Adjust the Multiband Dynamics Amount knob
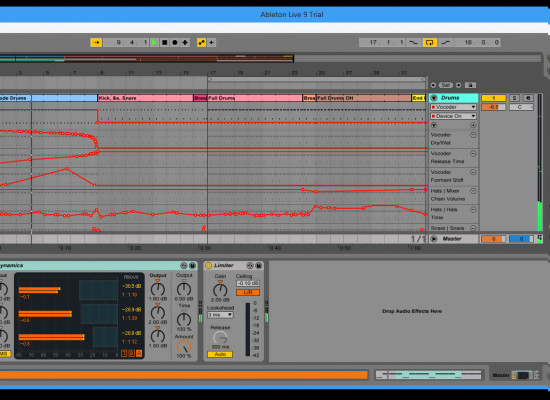 coord(184,347)
